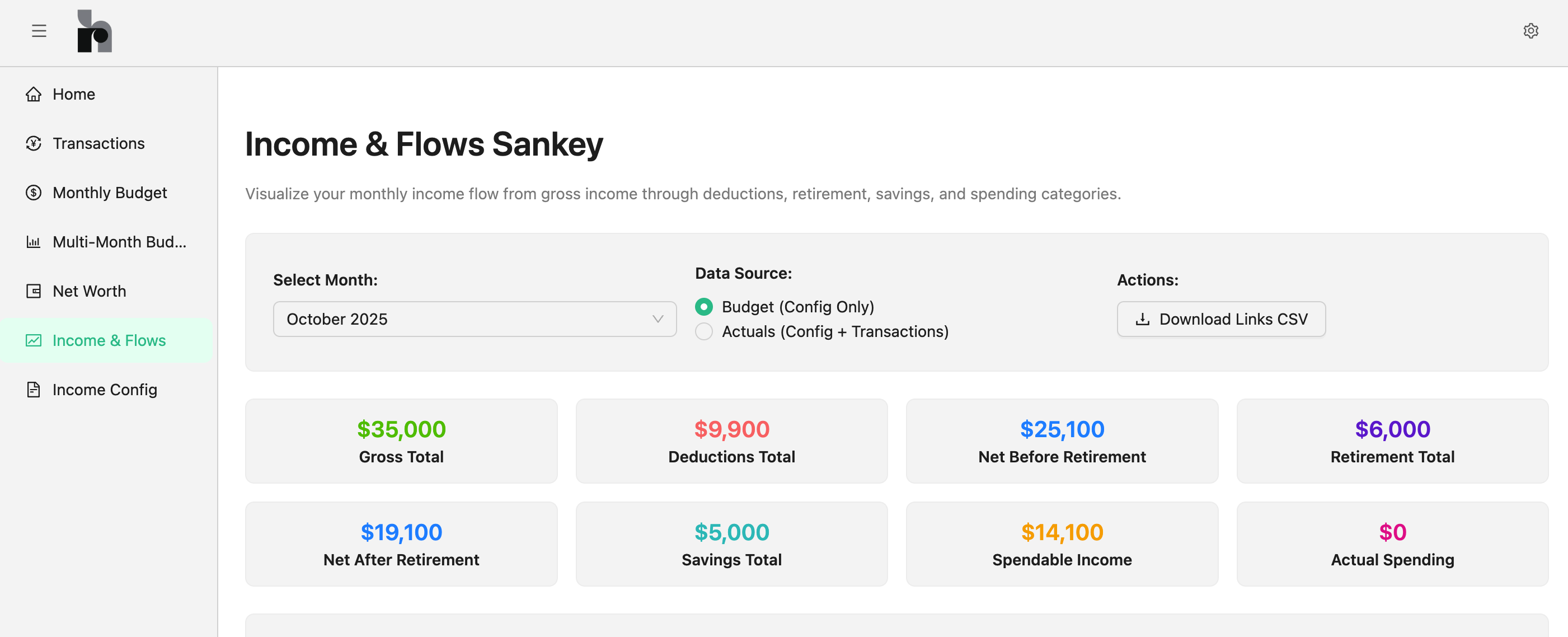Click the app logo in top left

tap(95, 32)
